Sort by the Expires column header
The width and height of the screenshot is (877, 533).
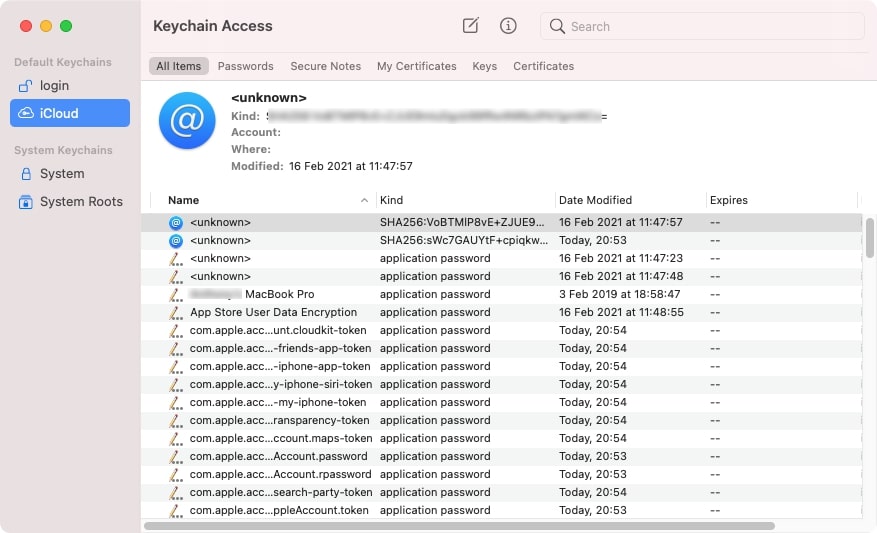782,200
